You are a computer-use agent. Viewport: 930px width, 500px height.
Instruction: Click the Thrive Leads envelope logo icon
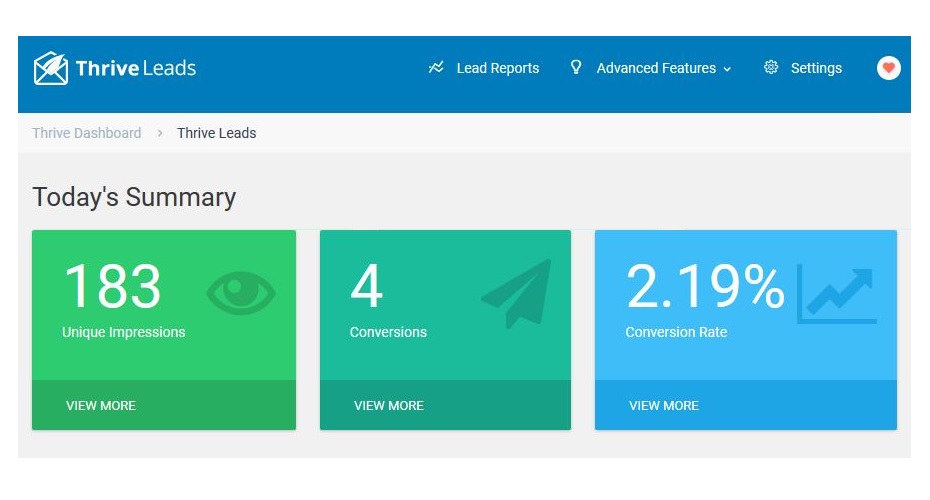tap(51, 68)
